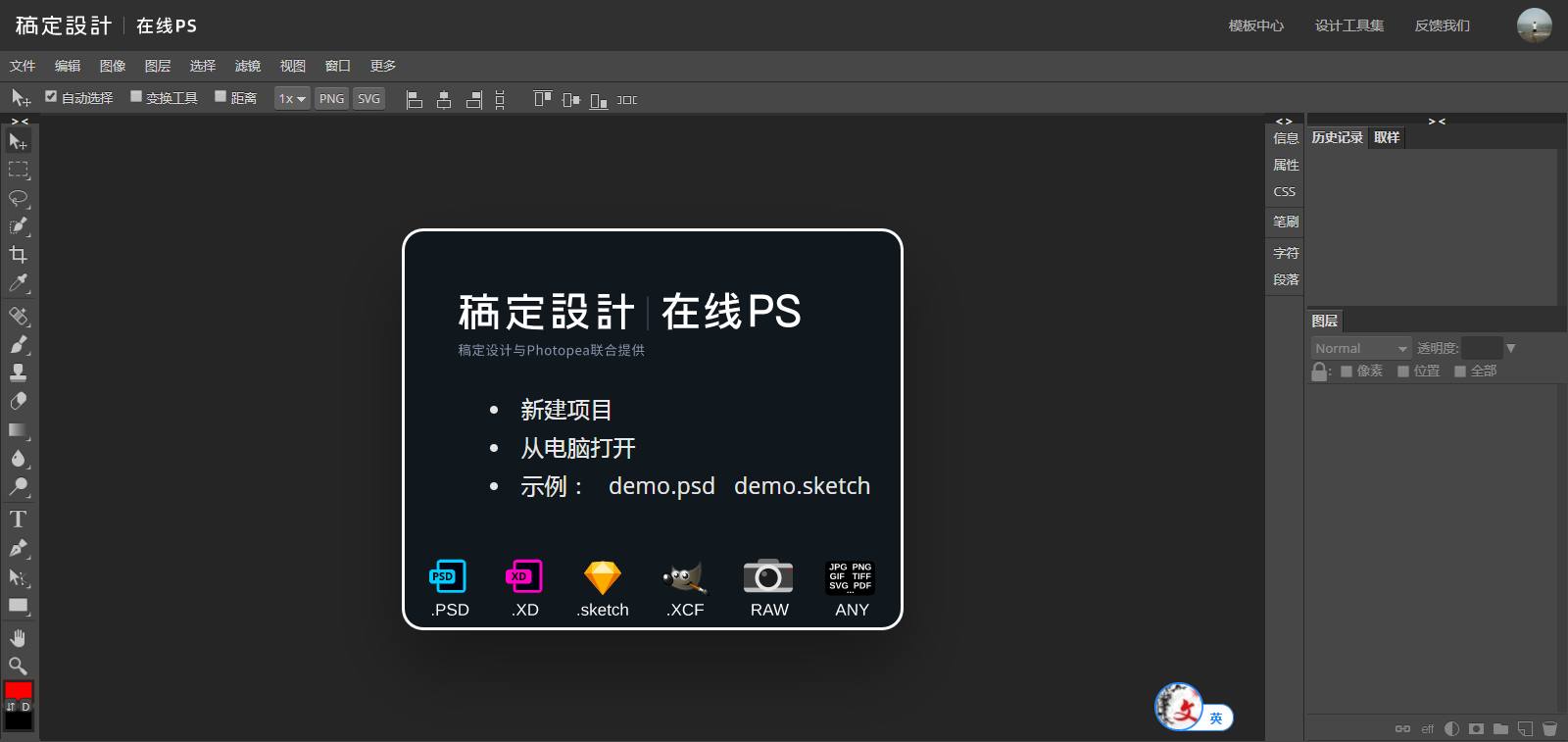Click the align top edges icon
Image resolution: width=1568 pixels, height=742 pixels.
click(542, 99)
